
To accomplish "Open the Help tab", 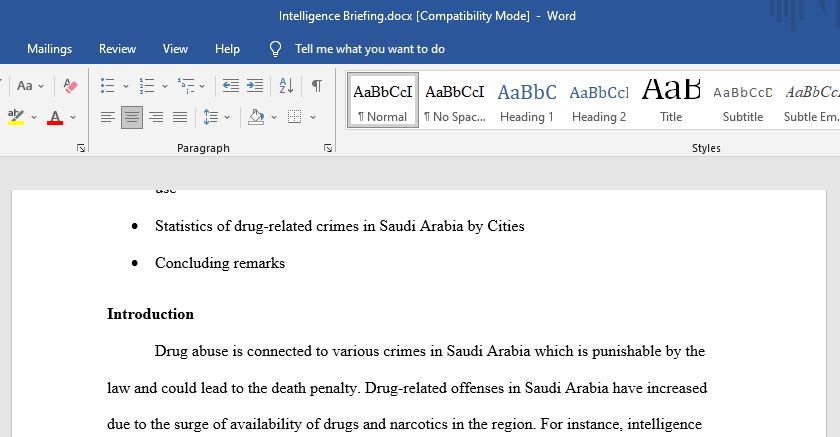I will [227, 49].
